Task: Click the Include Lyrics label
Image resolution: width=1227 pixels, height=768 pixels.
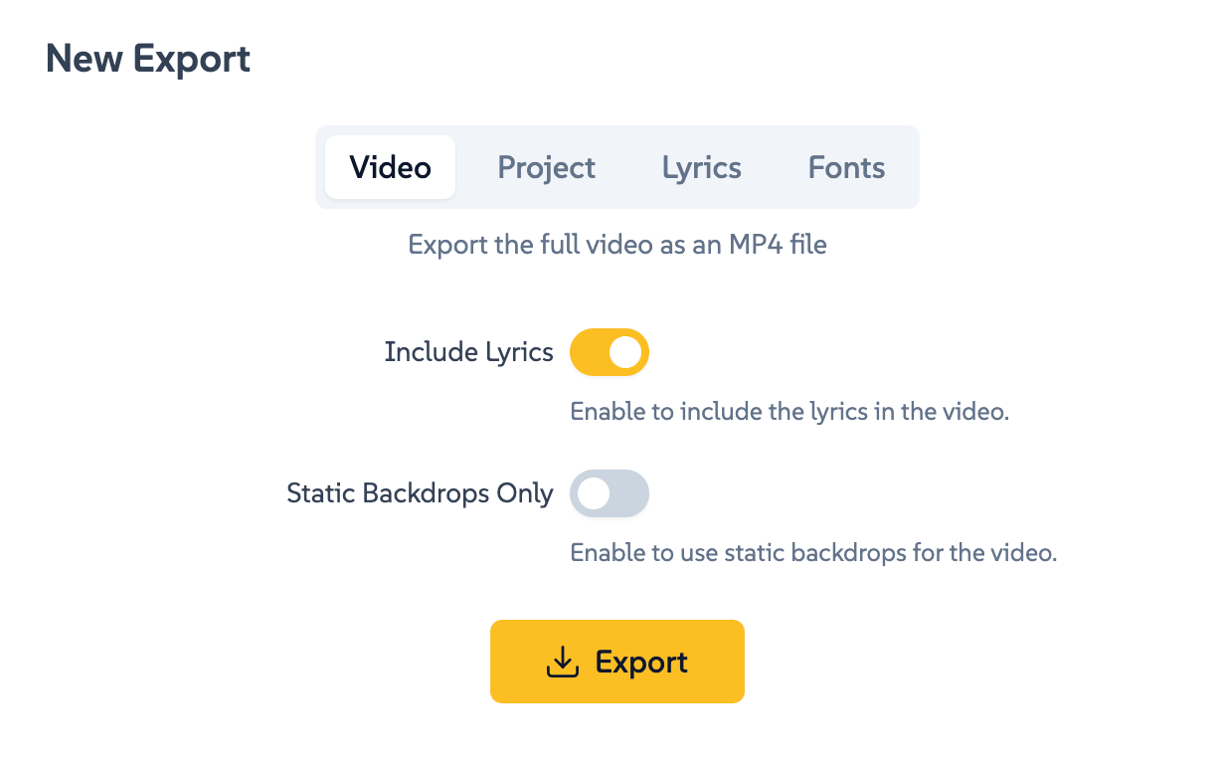Action: pyautogui.click(x=468, y=352)
